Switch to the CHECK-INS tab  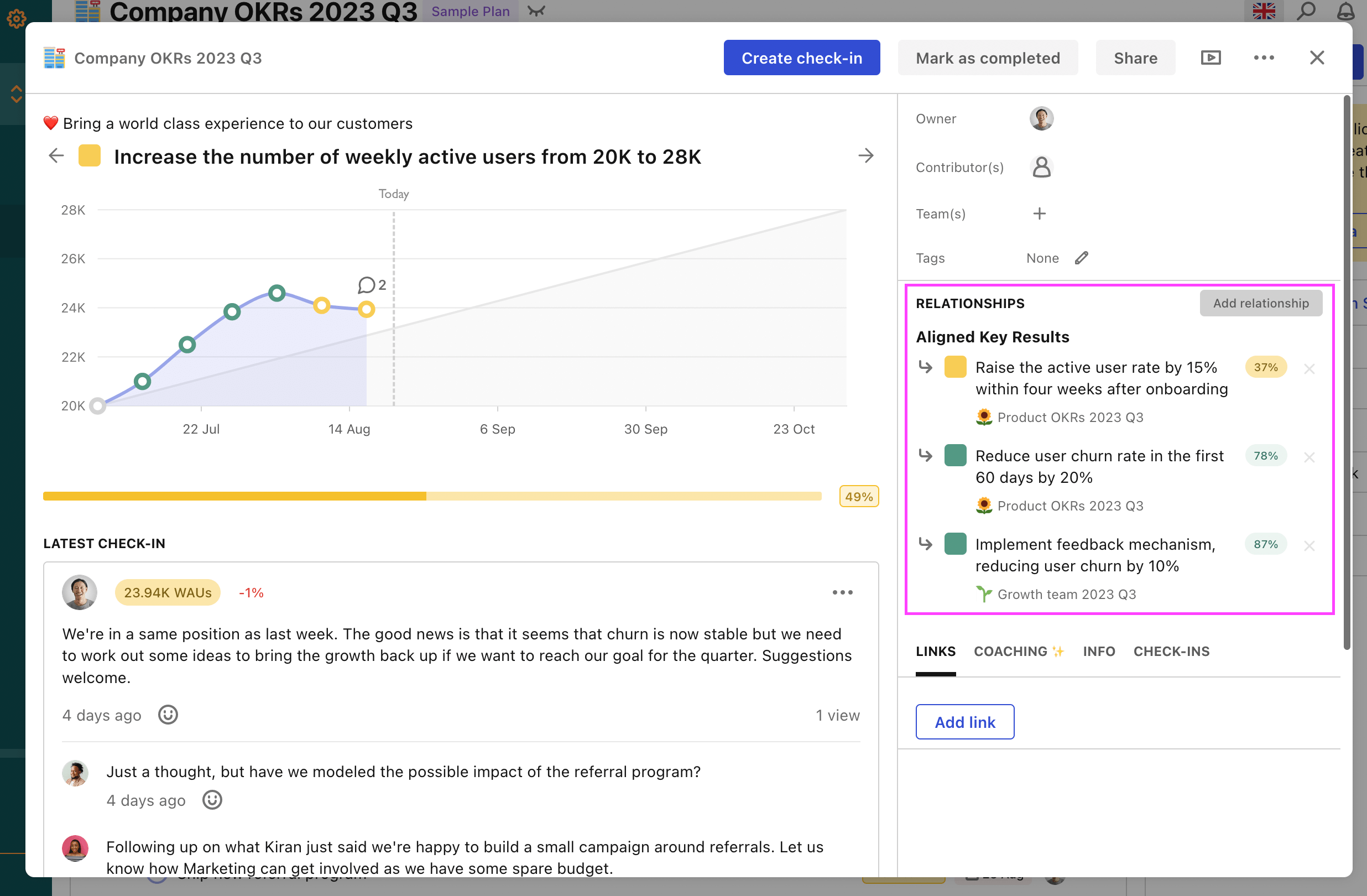[x=1172, y=652]
